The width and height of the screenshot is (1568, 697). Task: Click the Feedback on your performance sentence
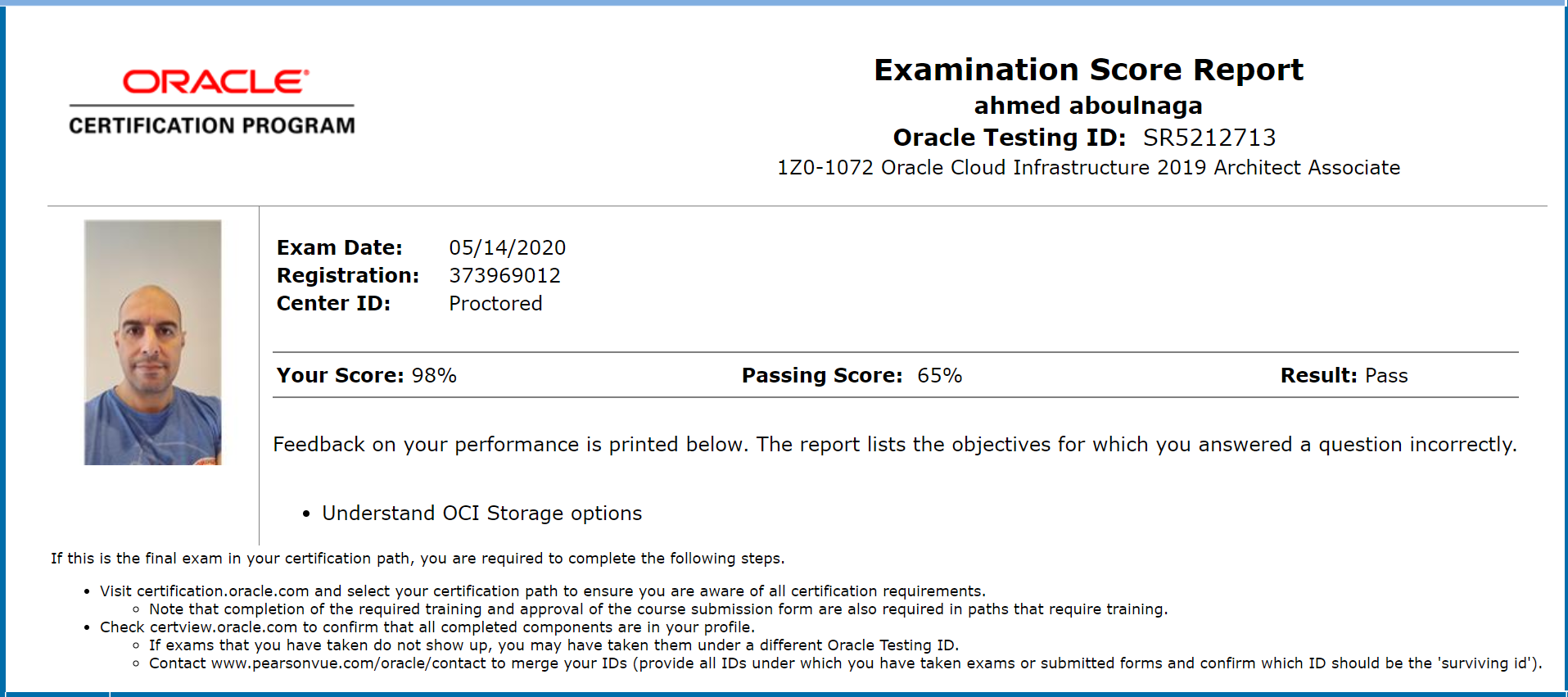894,444
